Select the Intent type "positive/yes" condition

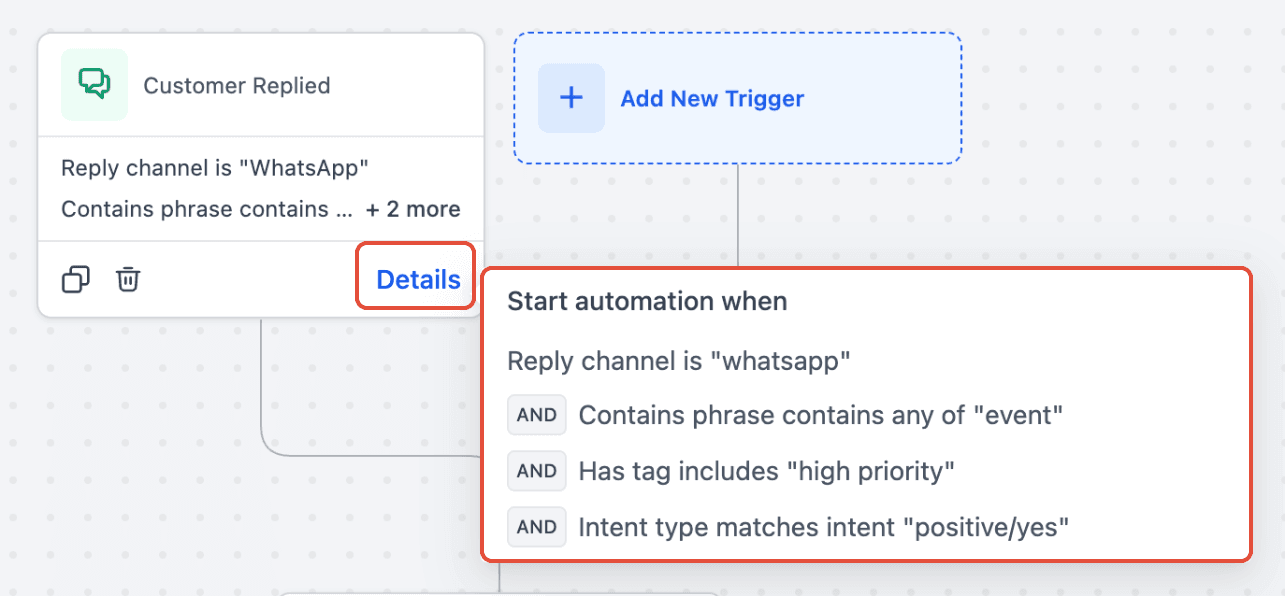824,527
